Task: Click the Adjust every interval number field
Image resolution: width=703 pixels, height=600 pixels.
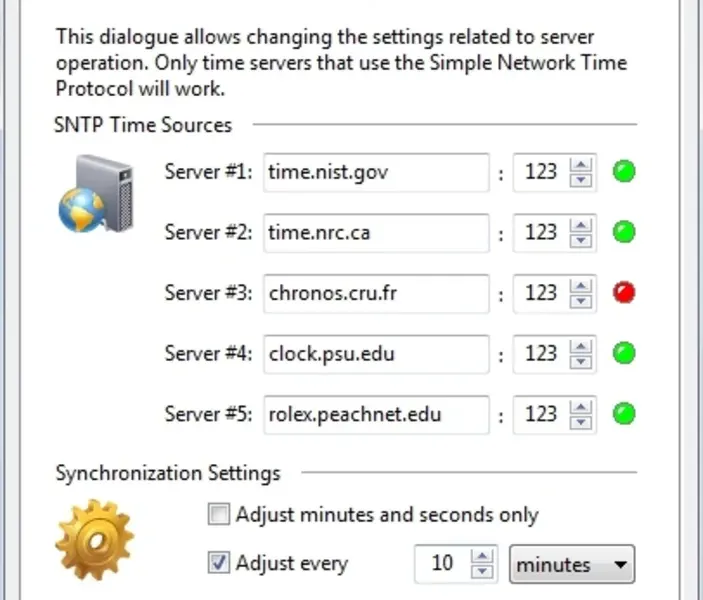Action: [441, 564]
